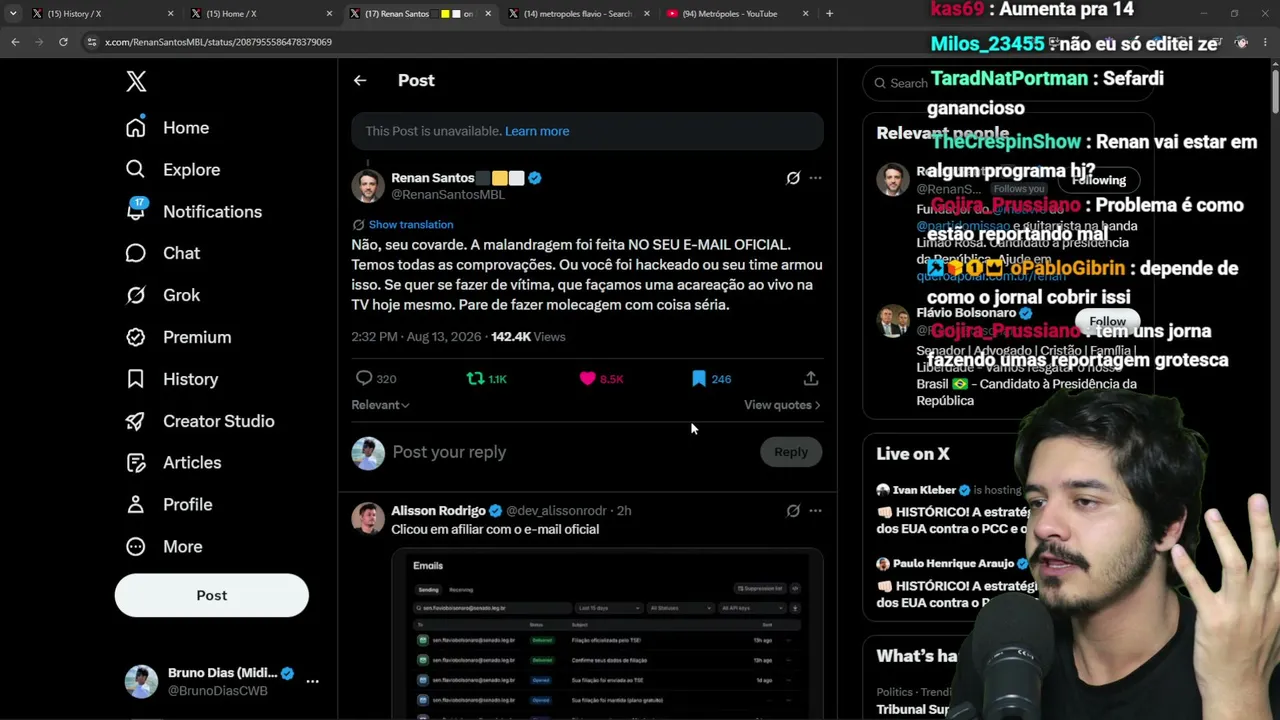This screenshot has width=1280, height=720.
Task: Go back using the Post header arrow
Action: click(x=360, y=81)
